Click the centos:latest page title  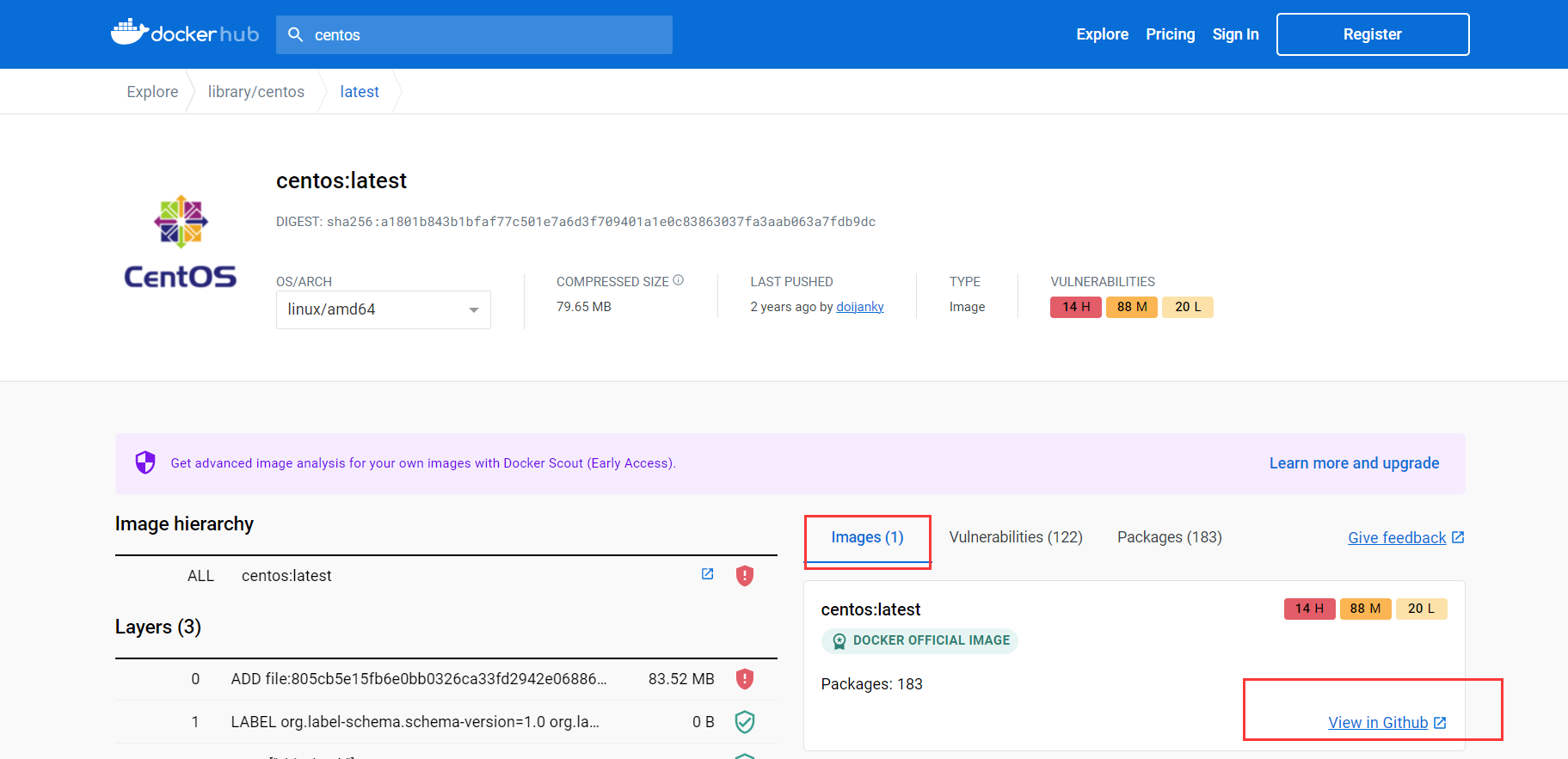pyautogui.click(x=341, y=181)
